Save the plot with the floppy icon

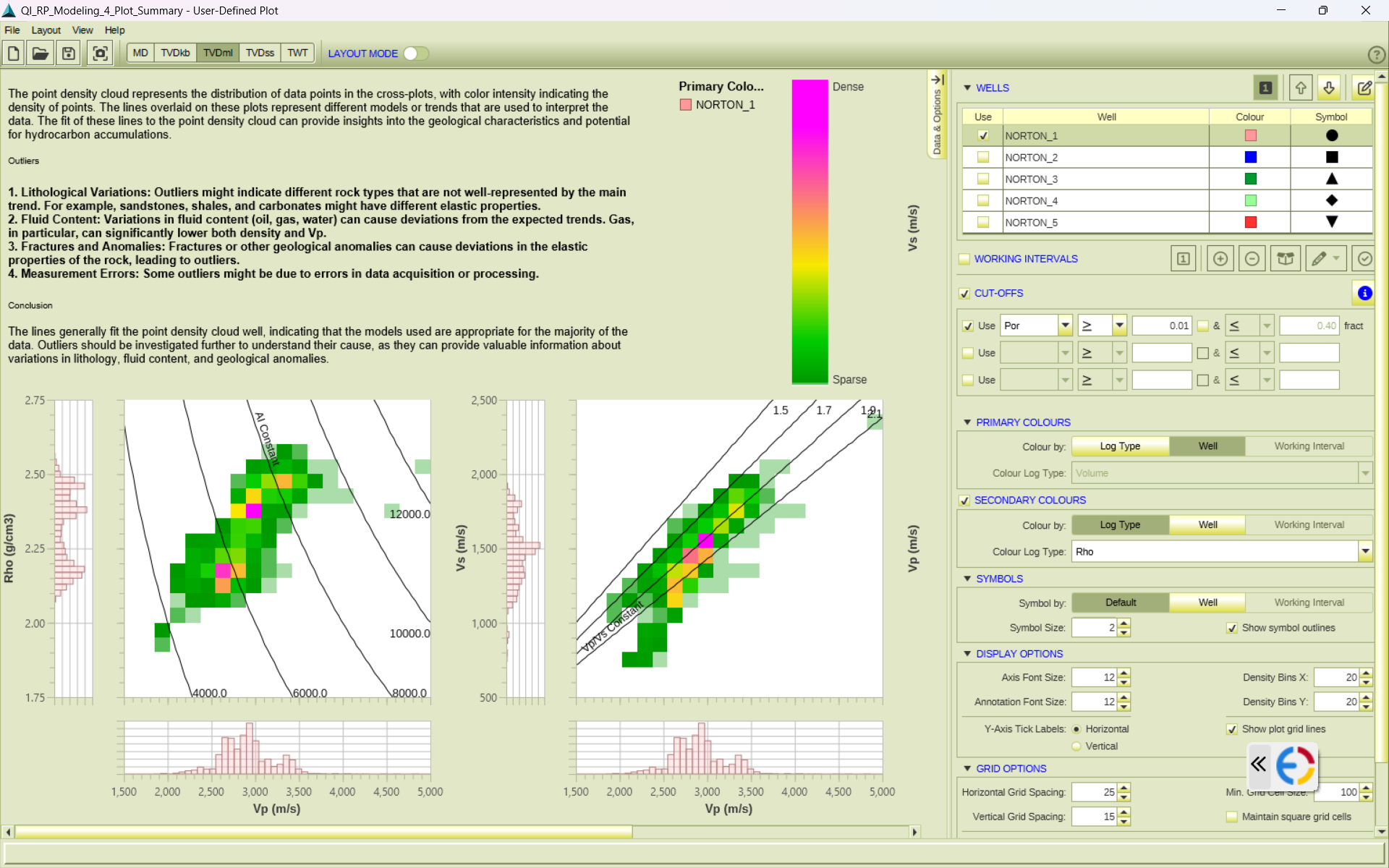(68, 53)
